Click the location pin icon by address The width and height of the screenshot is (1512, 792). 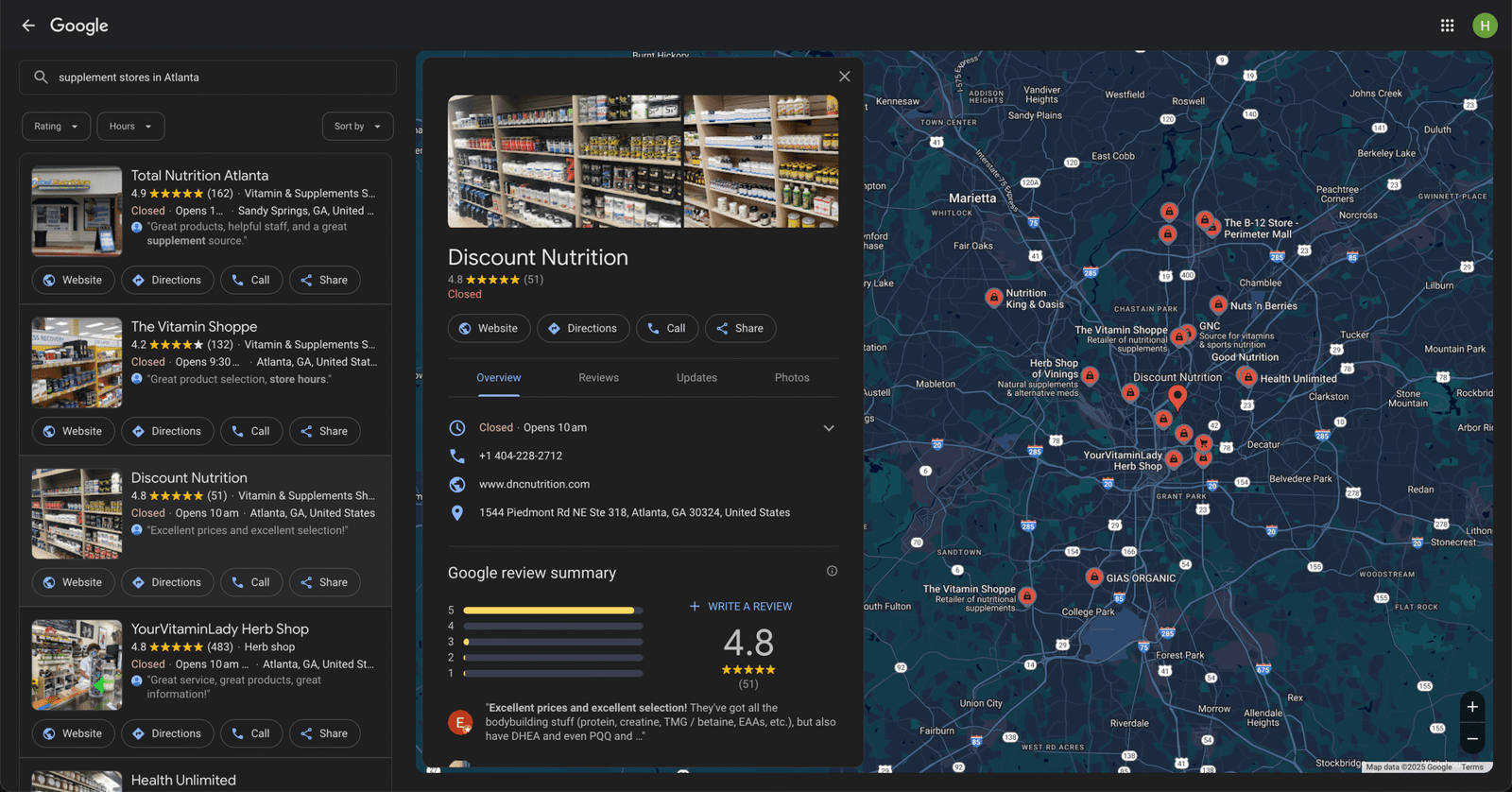point(457,513)
